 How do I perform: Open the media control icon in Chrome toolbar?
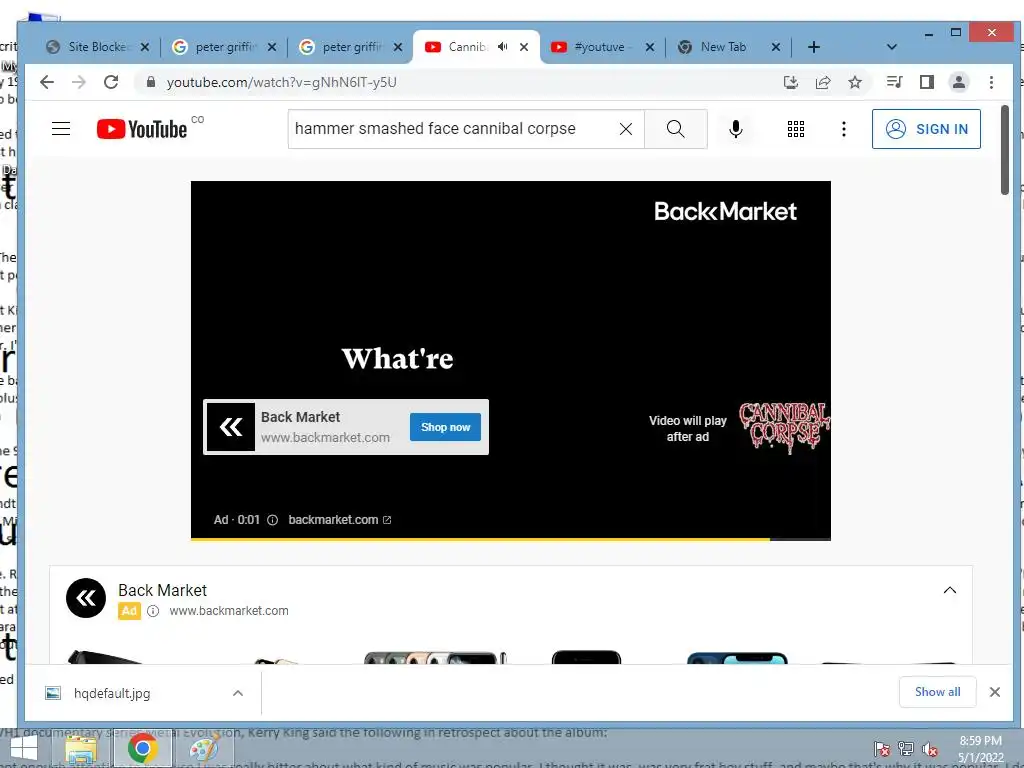click(895, 82)
